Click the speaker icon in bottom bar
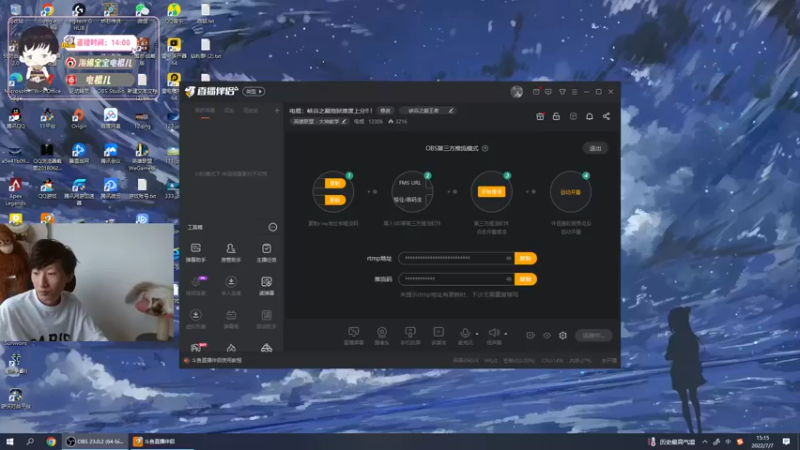 pos(493,333)
